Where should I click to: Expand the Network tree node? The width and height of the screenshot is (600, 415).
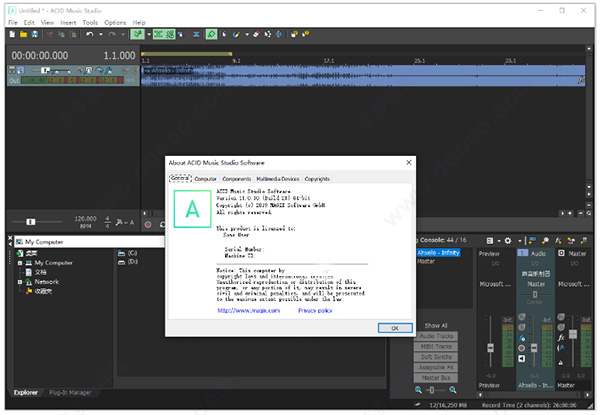pos(20,282)
